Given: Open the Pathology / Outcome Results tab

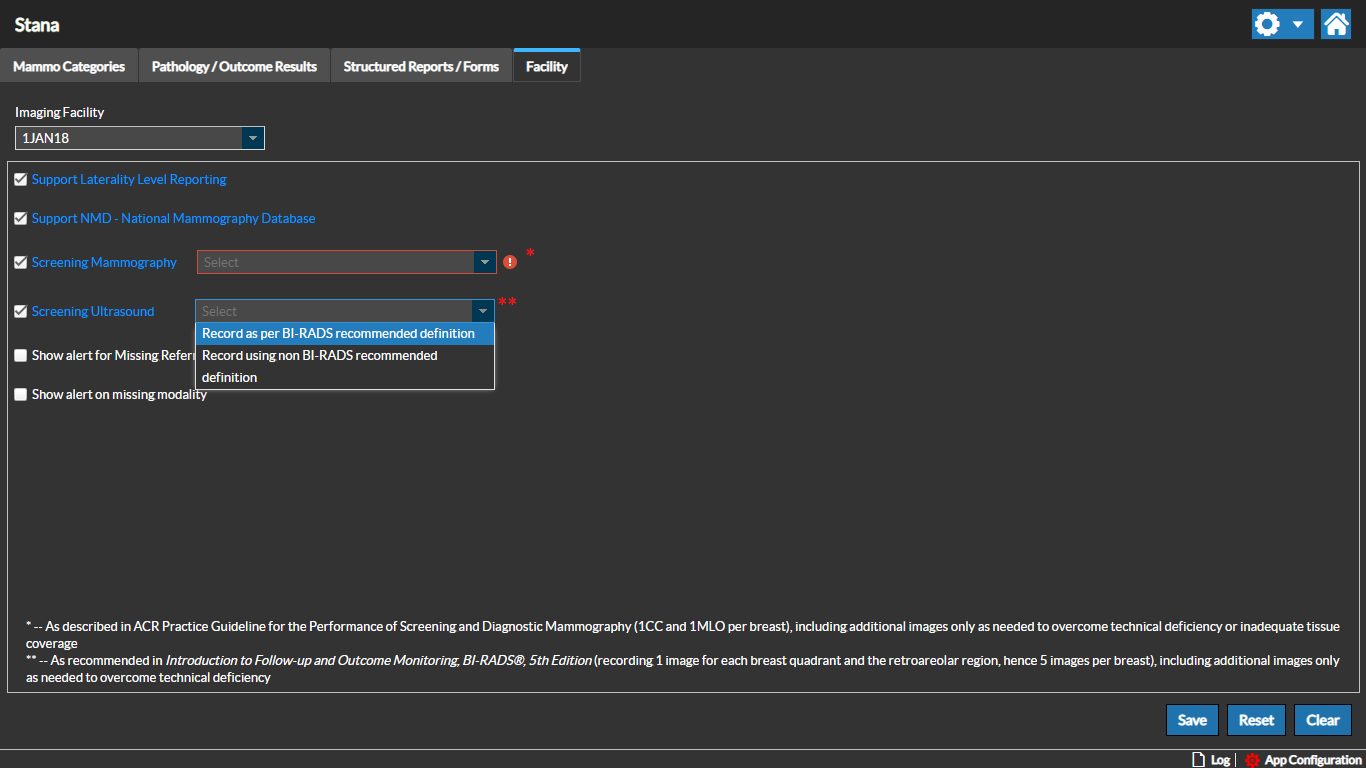Looking at the screenshot, I should click(x=234, y=67).
